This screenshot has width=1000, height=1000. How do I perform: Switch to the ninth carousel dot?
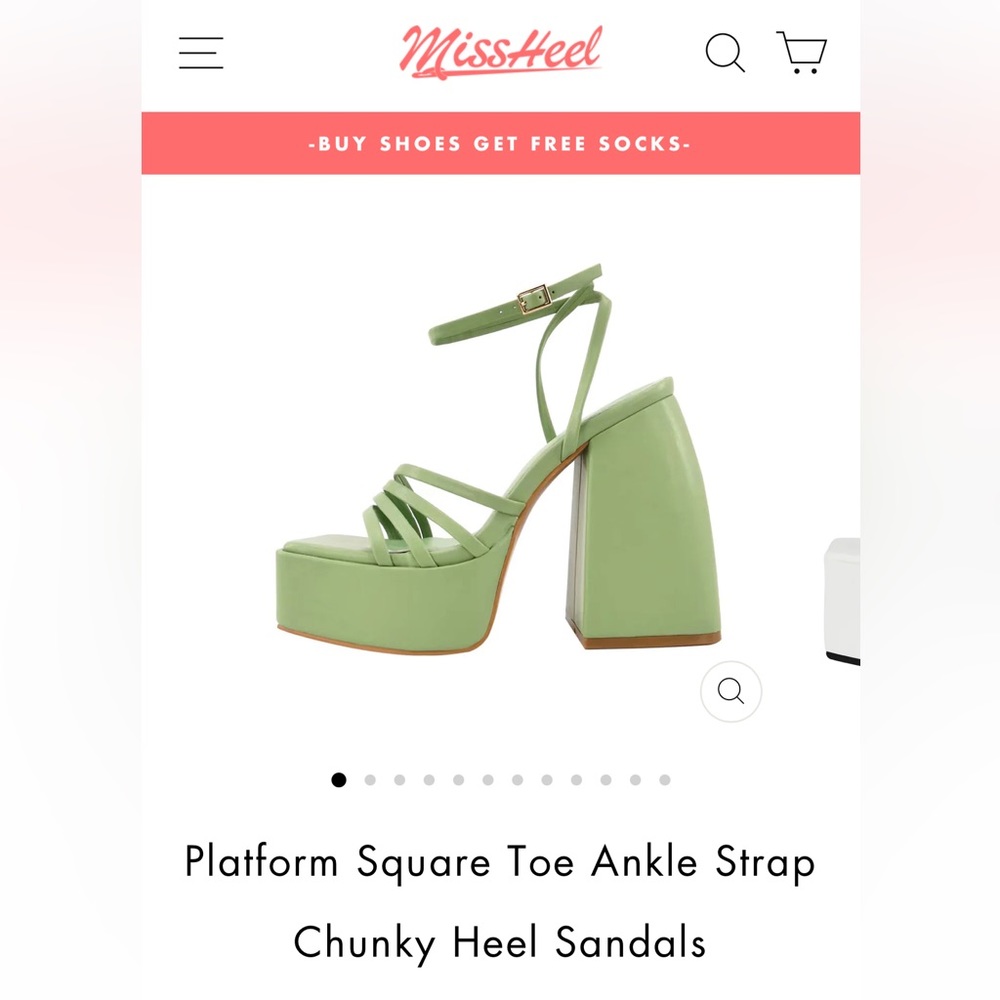(577, 780)
